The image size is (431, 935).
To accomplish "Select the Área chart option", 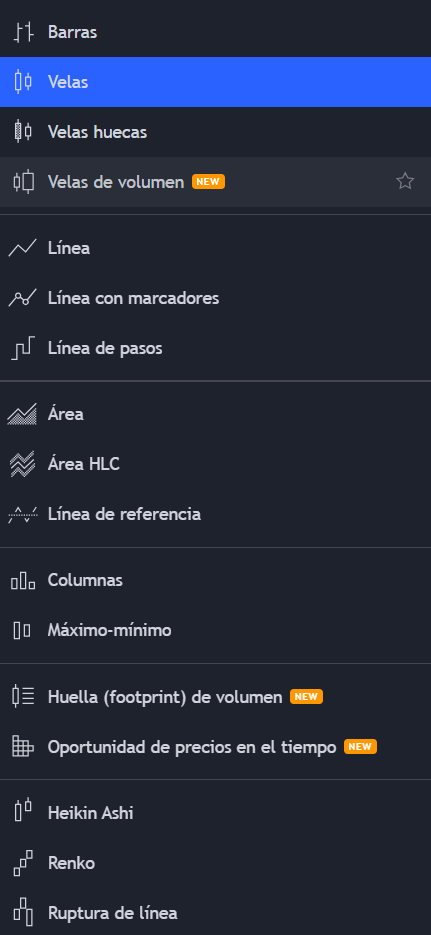I will pos(215,414).
